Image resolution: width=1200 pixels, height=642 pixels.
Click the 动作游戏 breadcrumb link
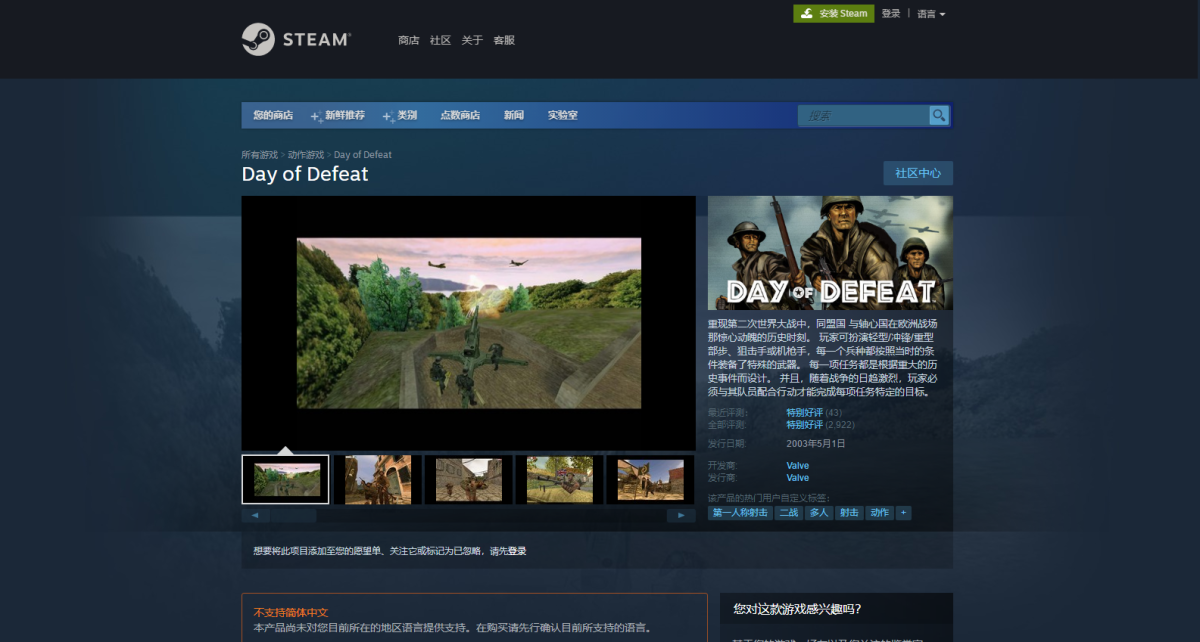tap(306, 155)
